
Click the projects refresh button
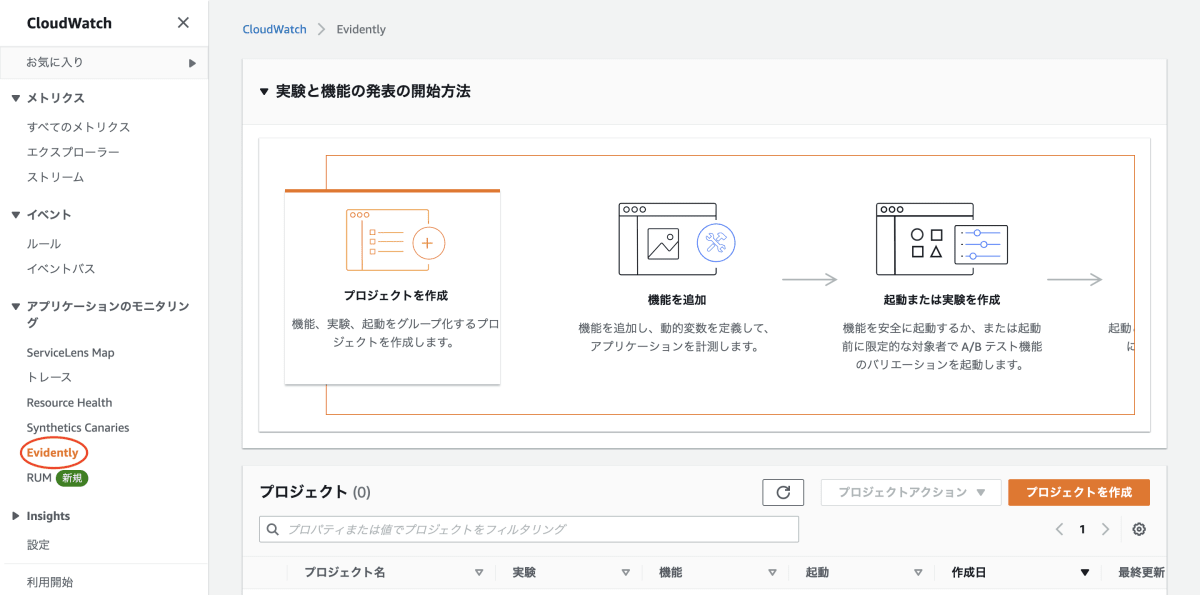(x=783, y=492)
